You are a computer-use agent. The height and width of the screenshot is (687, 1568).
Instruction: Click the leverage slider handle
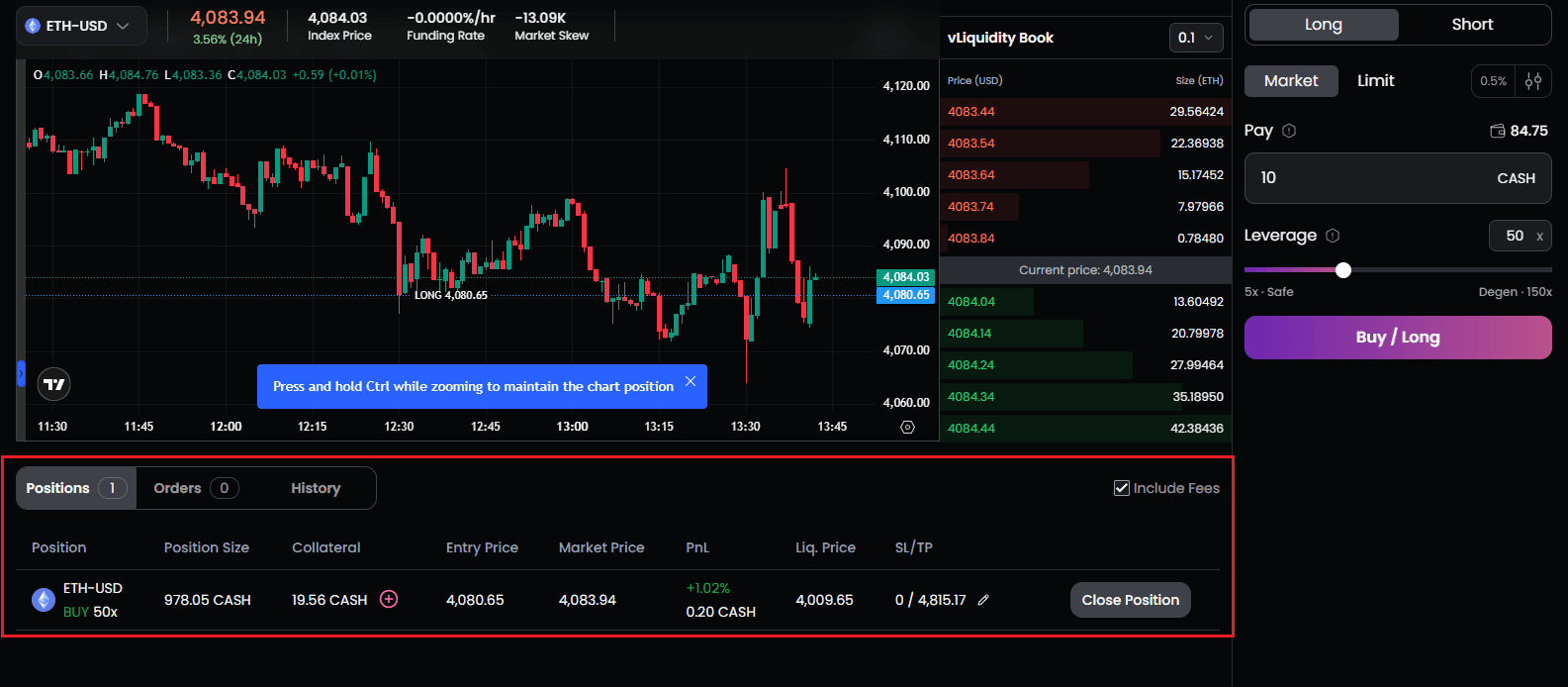click(1342, 270)
